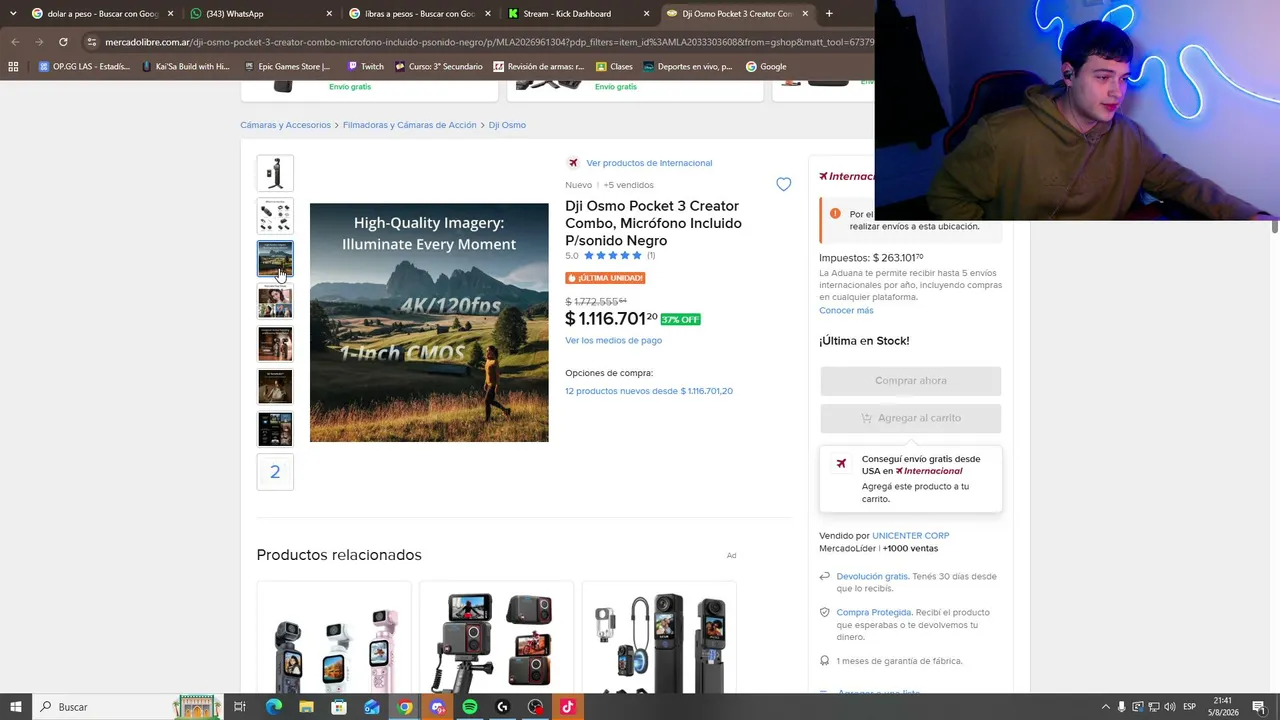Go to Cámaras y Accesorios breadcrumb
Screen dimensions: 1280x720
pos(285,125)
